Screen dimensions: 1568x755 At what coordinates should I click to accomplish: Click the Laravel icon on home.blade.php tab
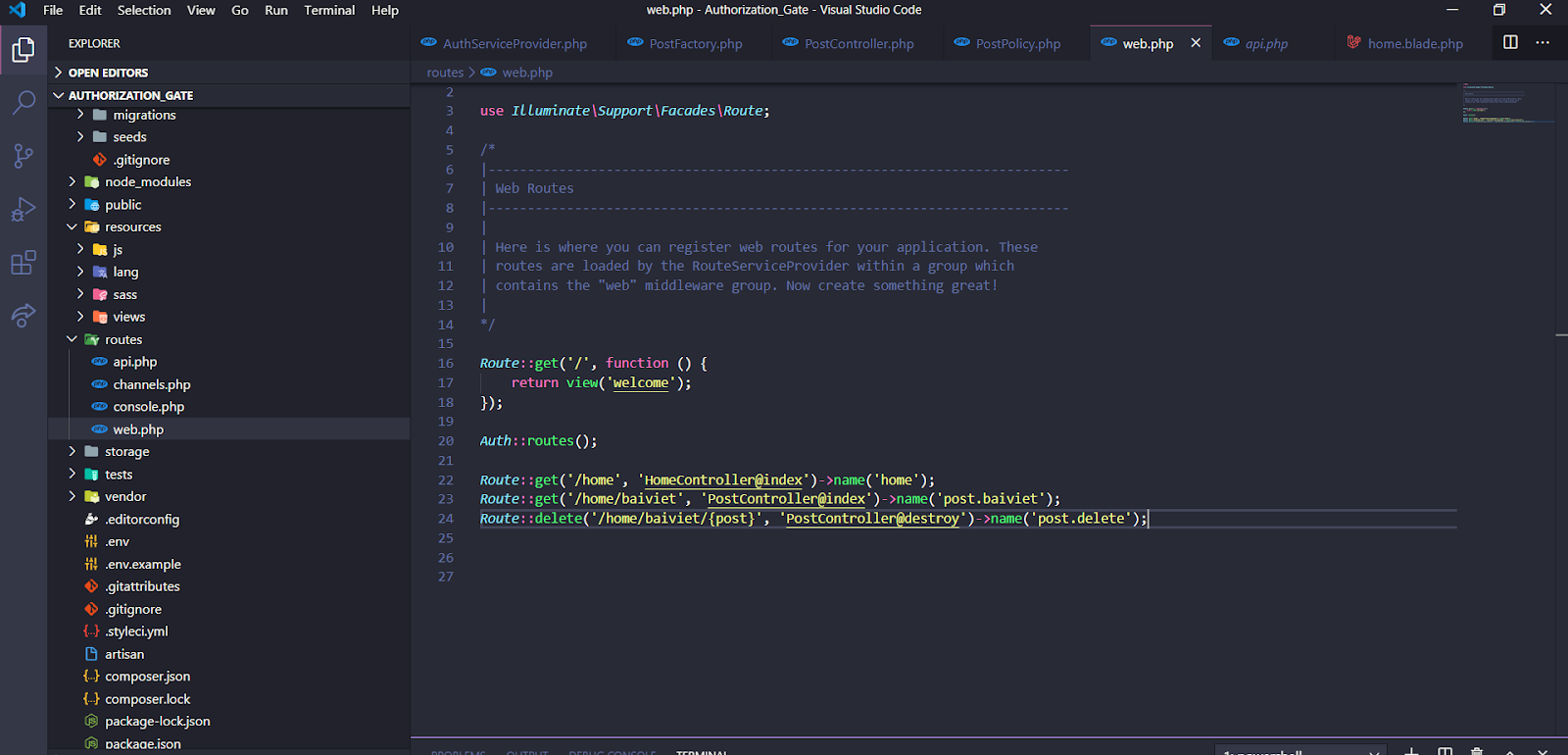click(x=1353, y=42)
